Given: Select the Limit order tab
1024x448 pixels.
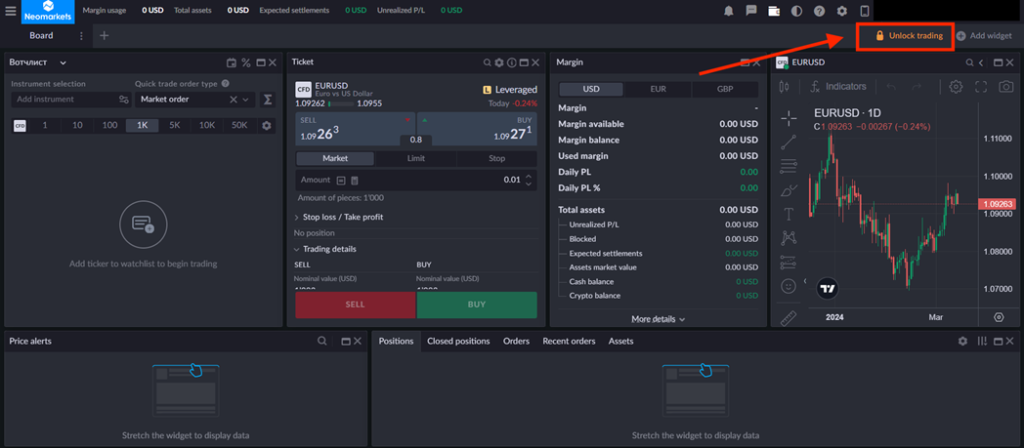Looking at the screenshot, I should [x=416, y=159].
